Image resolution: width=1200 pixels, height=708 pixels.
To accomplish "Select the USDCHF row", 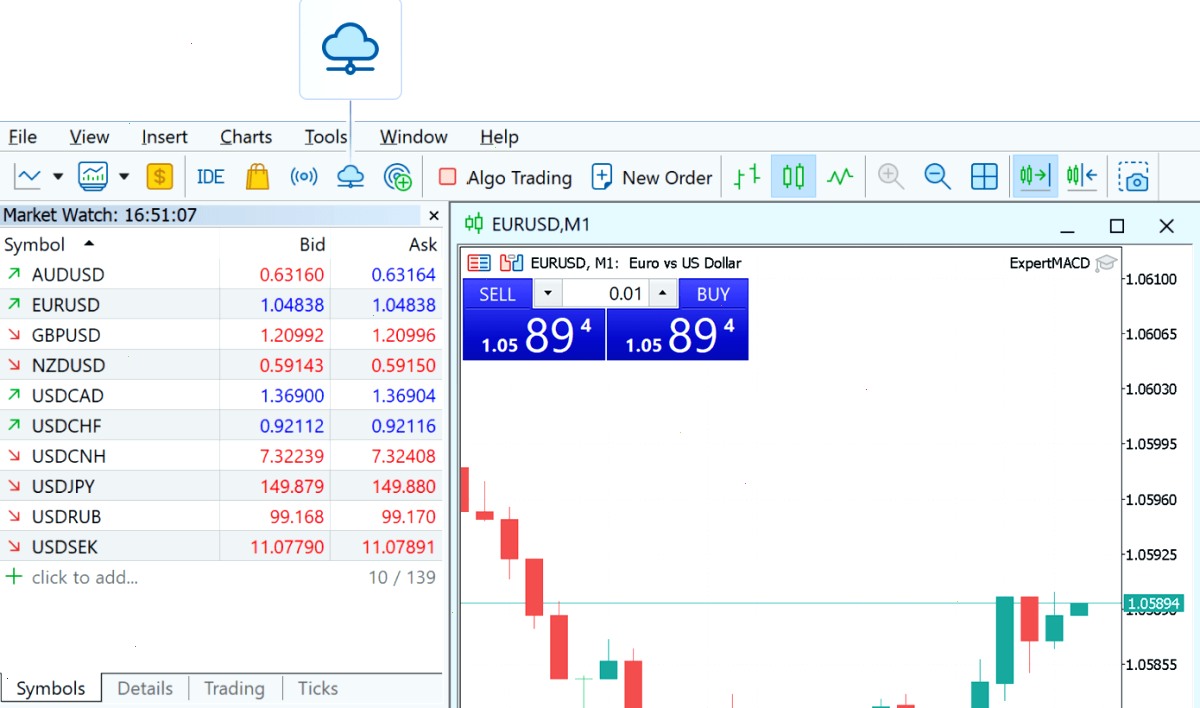I will tap(221, 426).
